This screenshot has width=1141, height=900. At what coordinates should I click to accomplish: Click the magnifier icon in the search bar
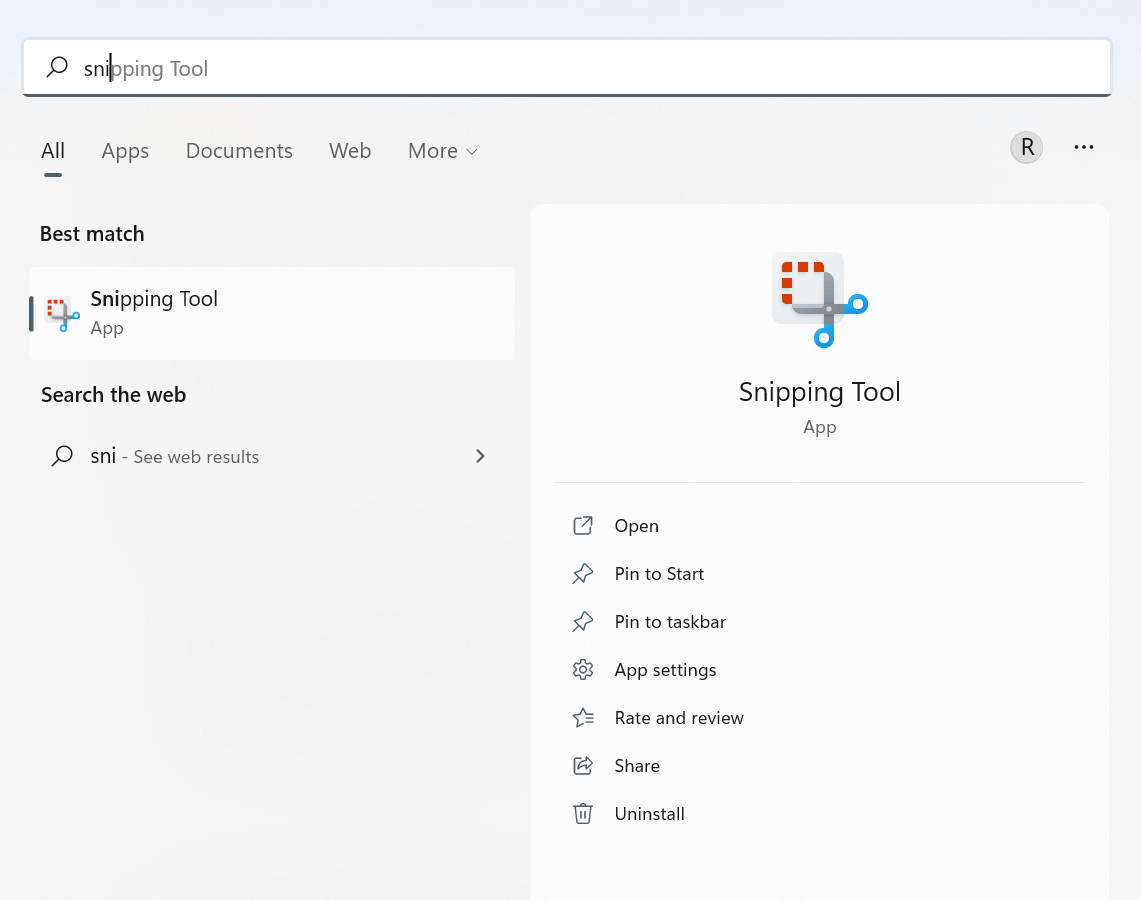[x=57, y=67]
